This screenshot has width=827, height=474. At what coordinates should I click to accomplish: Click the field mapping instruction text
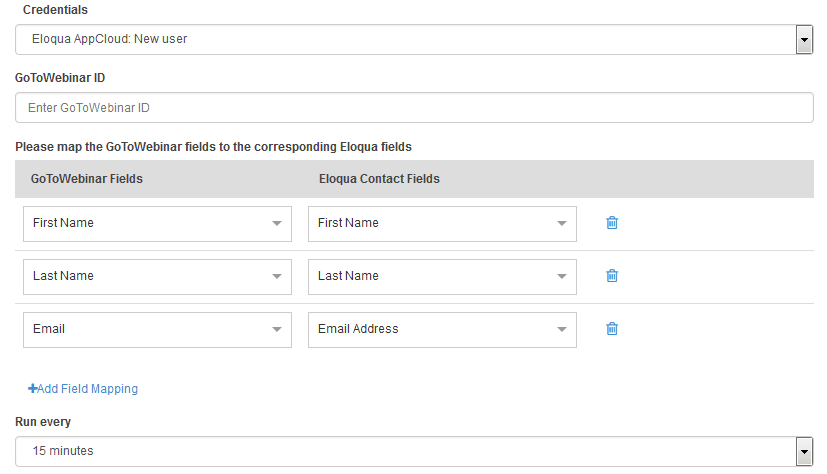pyautogui.click(x=213, y=147)
